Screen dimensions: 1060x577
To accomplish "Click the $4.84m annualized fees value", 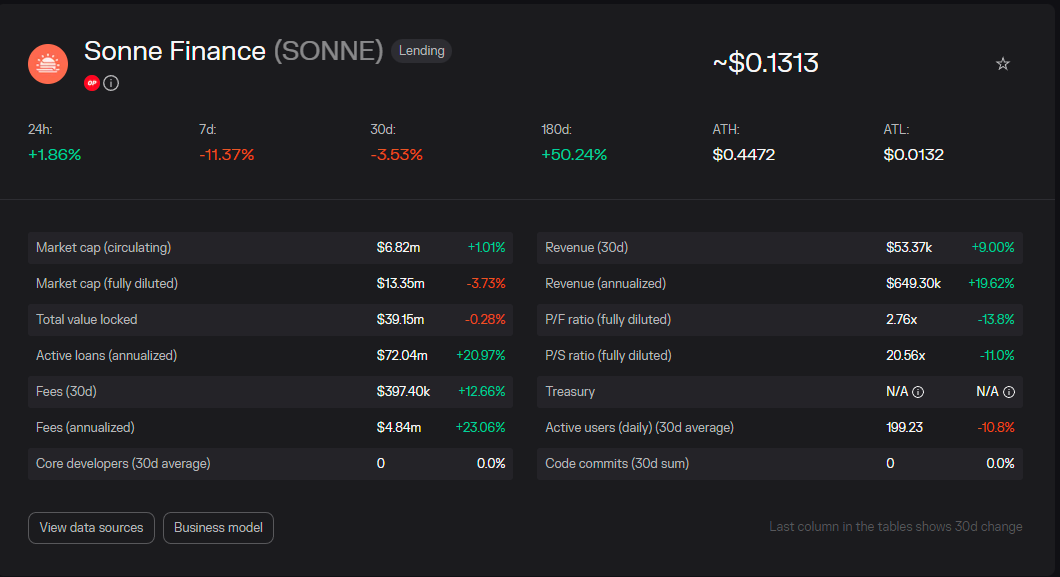I will coord(399,428).
